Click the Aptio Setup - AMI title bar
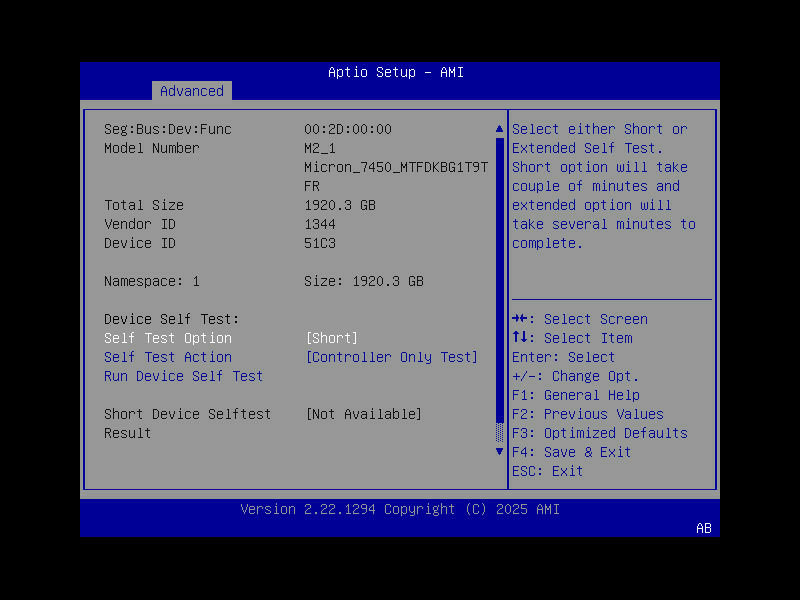 (x=395, y=72)
